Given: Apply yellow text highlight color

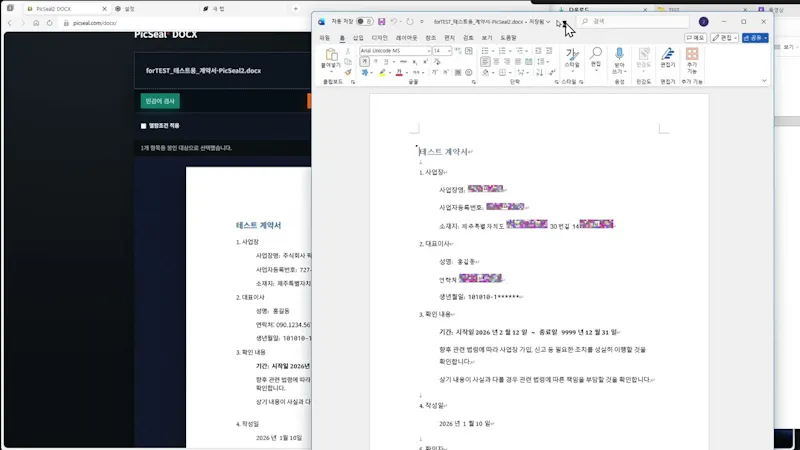Looking at the screenshot, I should (x=382, y=72).
